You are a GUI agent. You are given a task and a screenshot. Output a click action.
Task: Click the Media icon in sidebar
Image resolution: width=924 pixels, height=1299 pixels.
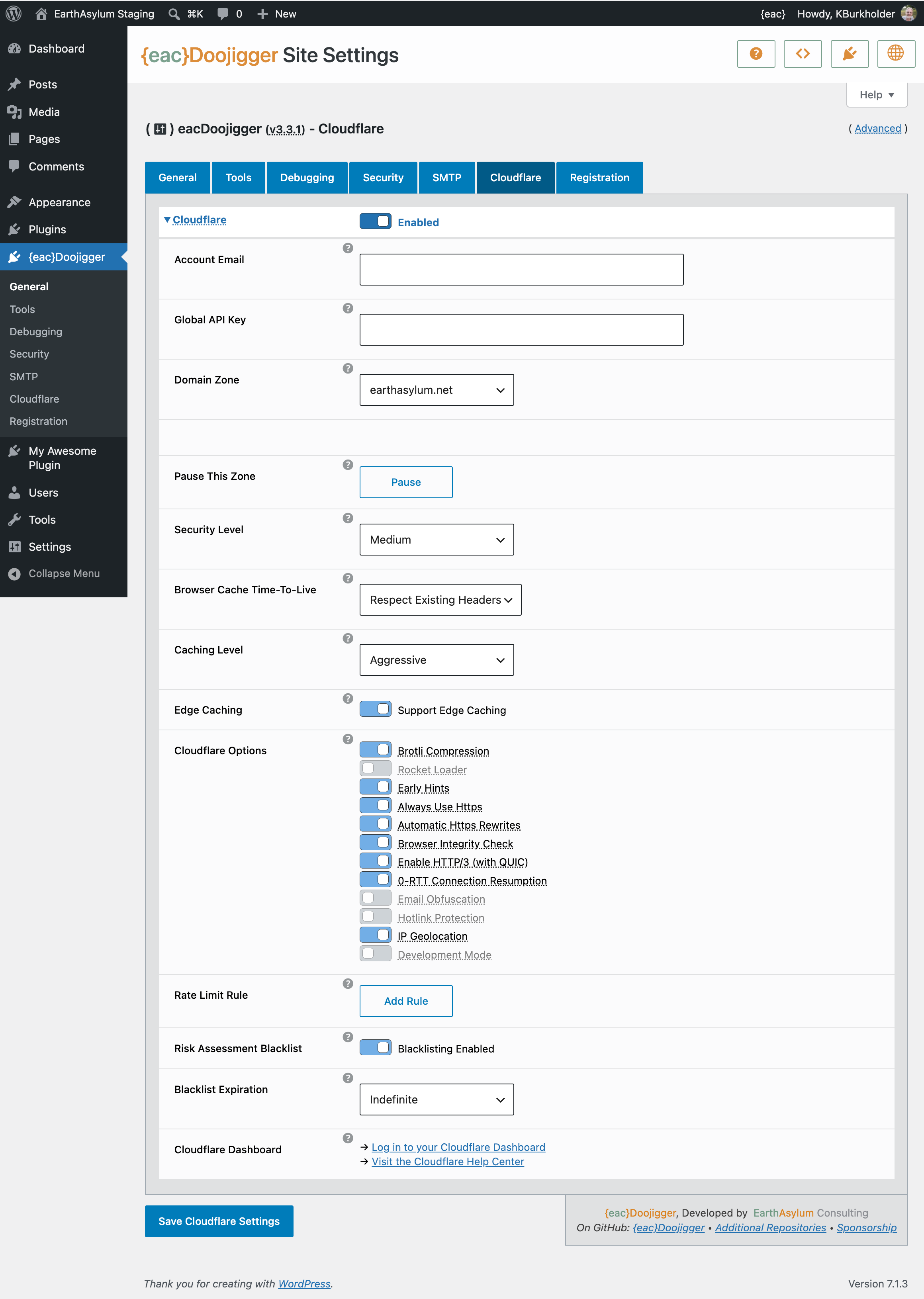15,112
